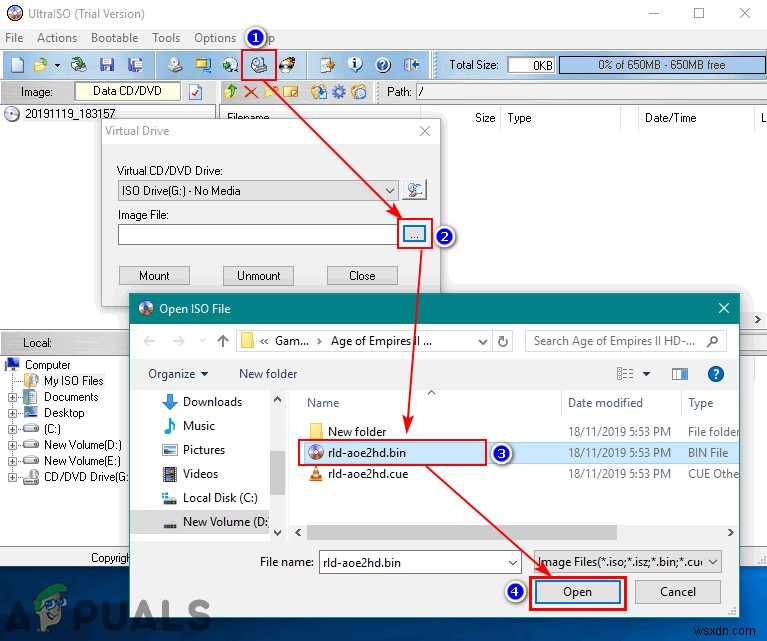The width and height of the screenshot is (767, 641).
Task: Open the Organize dropdown menu
Action: (x=178, y=374)
